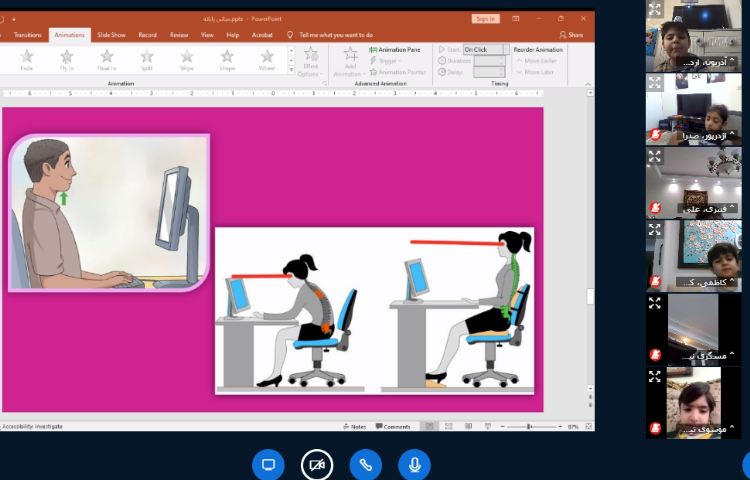Toggle the Notes pane in status bar
This screenshot has height=480, width=750.
355,426
